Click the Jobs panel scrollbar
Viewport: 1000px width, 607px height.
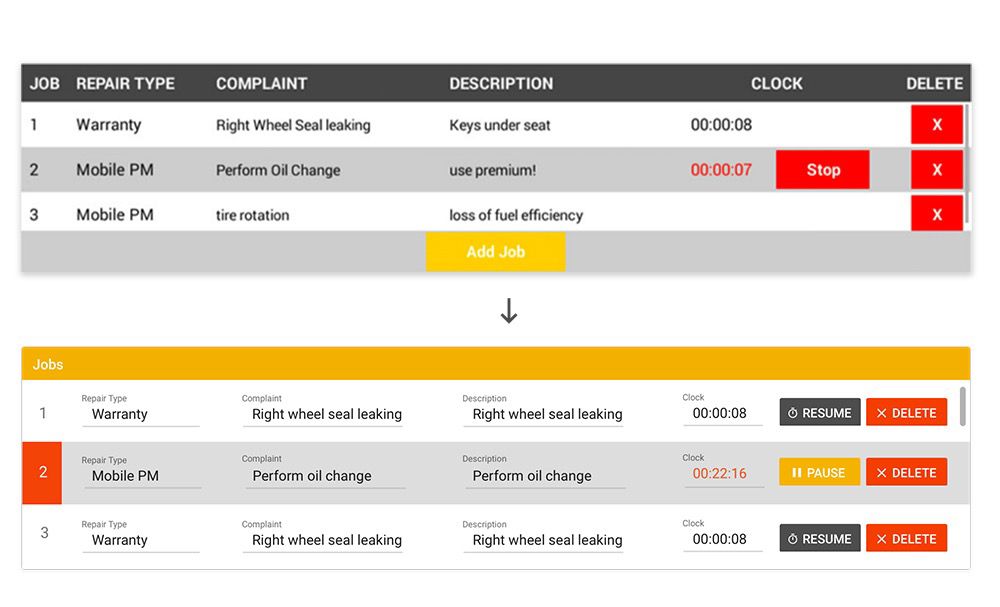(962, 406)
